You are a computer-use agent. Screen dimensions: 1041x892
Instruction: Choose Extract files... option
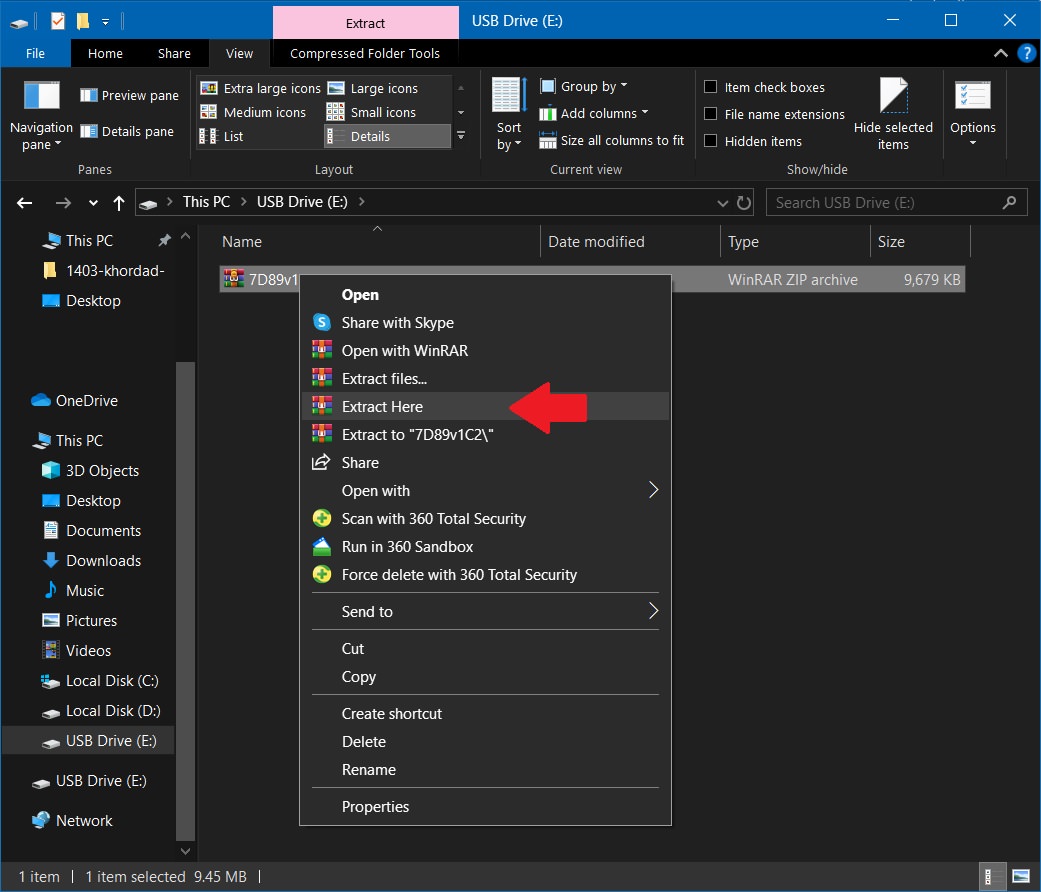pyautogui.click(x=485, y=378)
